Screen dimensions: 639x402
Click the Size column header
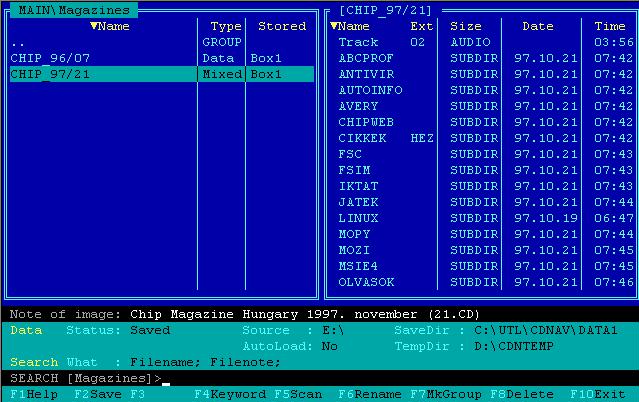[x=466, y=27]
